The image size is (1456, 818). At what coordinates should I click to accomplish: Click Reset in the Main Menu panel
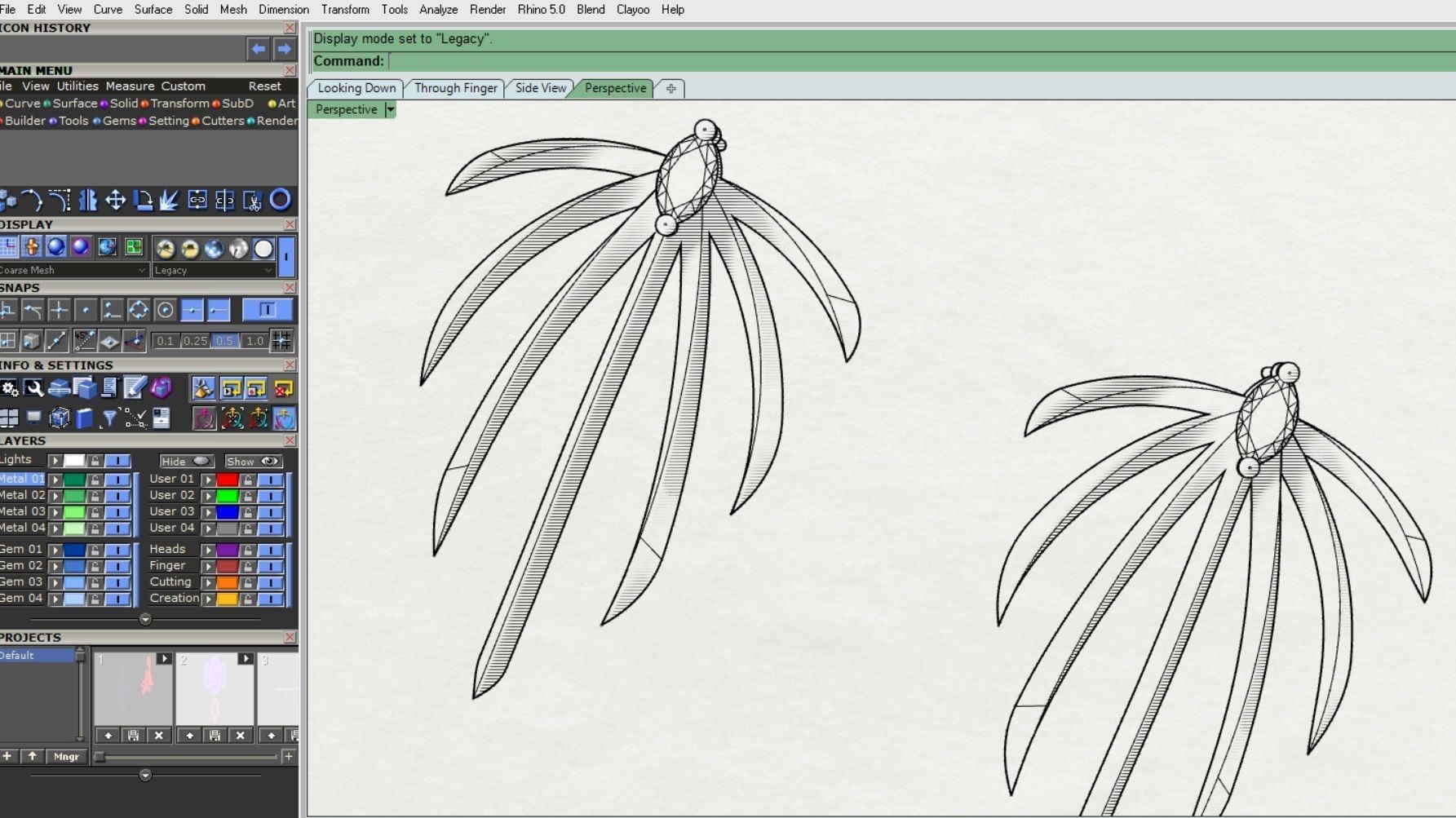point(264,86)
